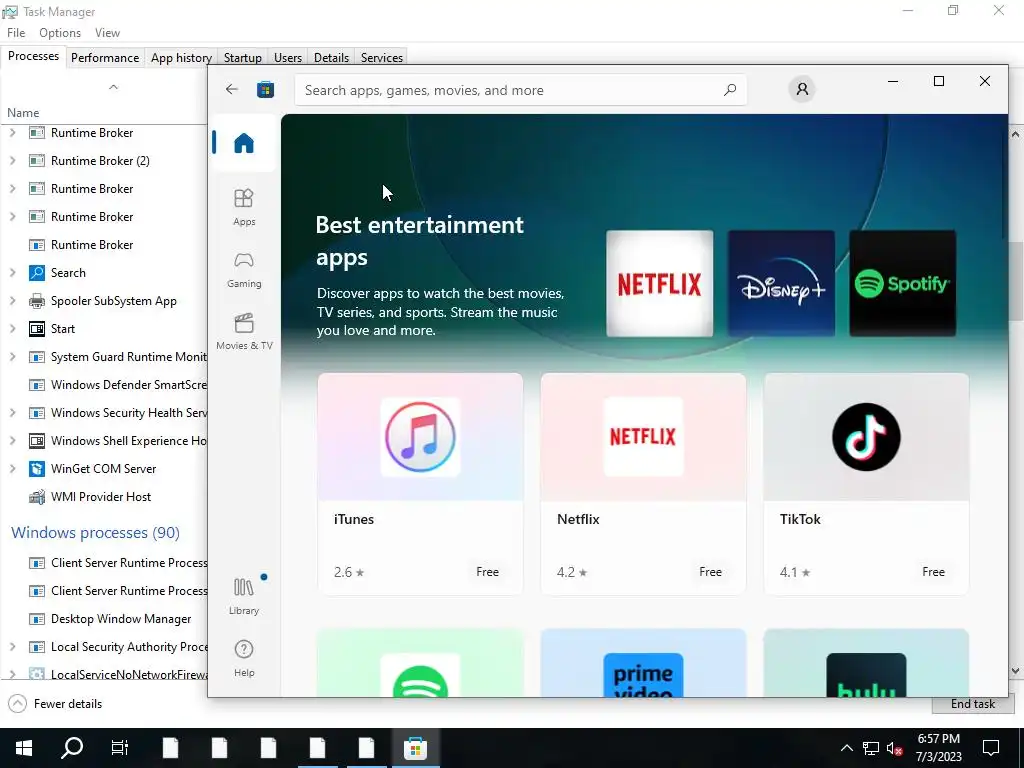1024x768 pixels.
Task: Open Store Help
Action: pos(244,658)
